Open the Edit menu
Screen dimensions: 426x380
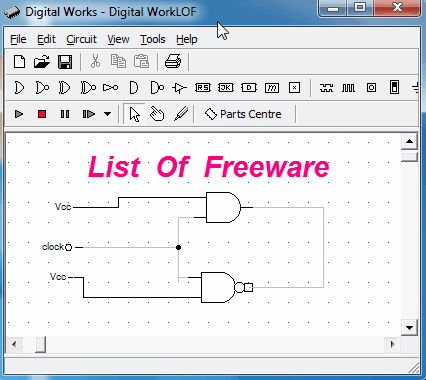pyautogui.click(x=46, y=39)
